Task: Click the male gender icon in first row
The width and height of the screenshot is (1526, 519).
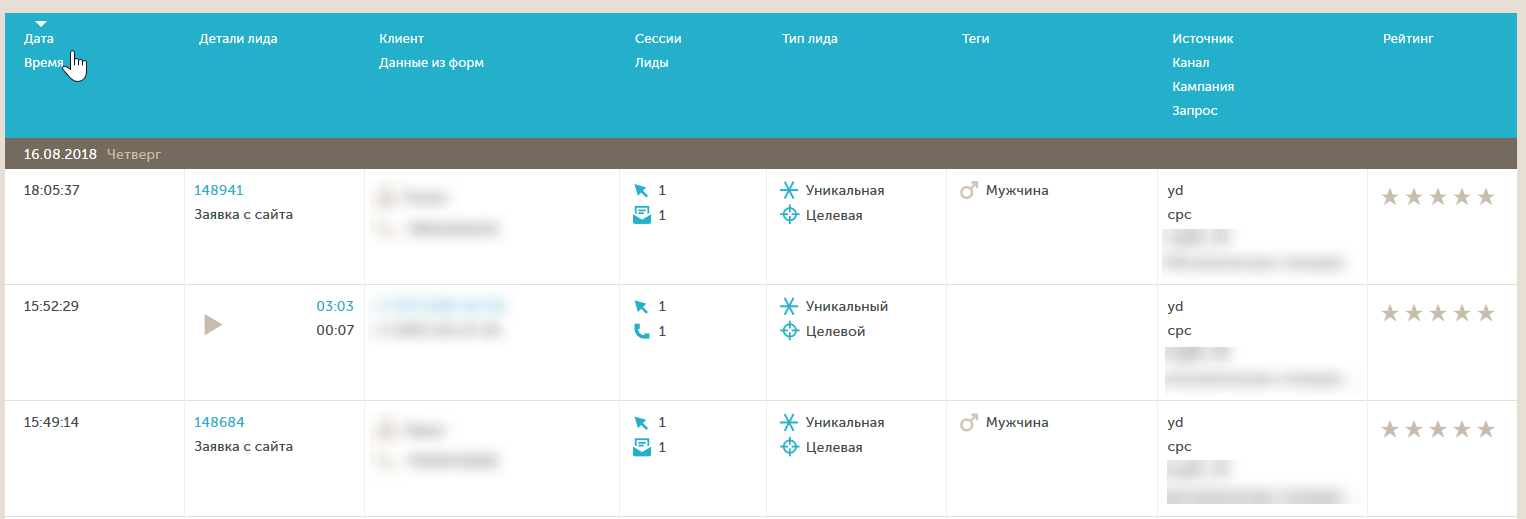Action: (x=968, y=190)
